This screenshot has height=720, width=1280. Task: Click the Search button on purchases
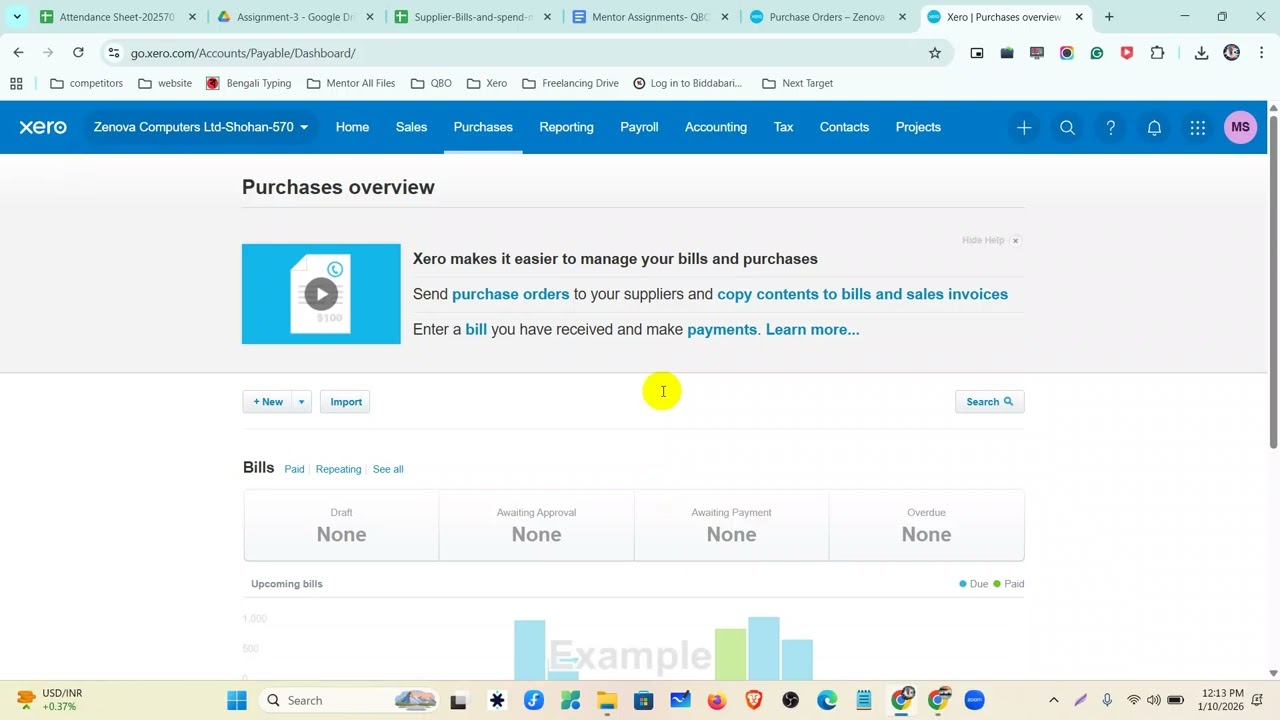989,402
